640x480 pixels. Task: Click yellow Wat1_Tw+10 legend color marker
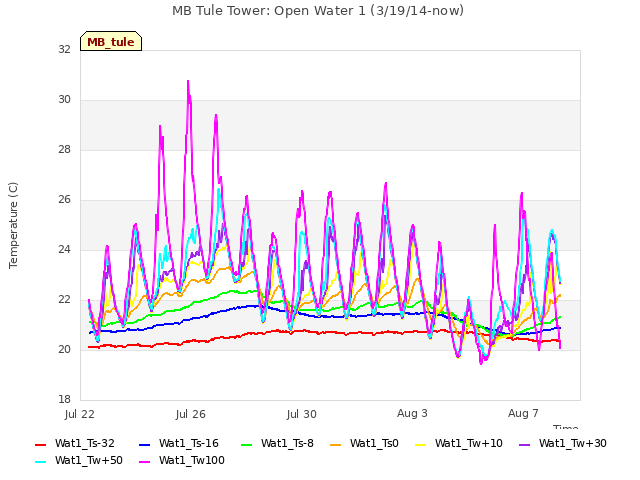coord(421,444)
